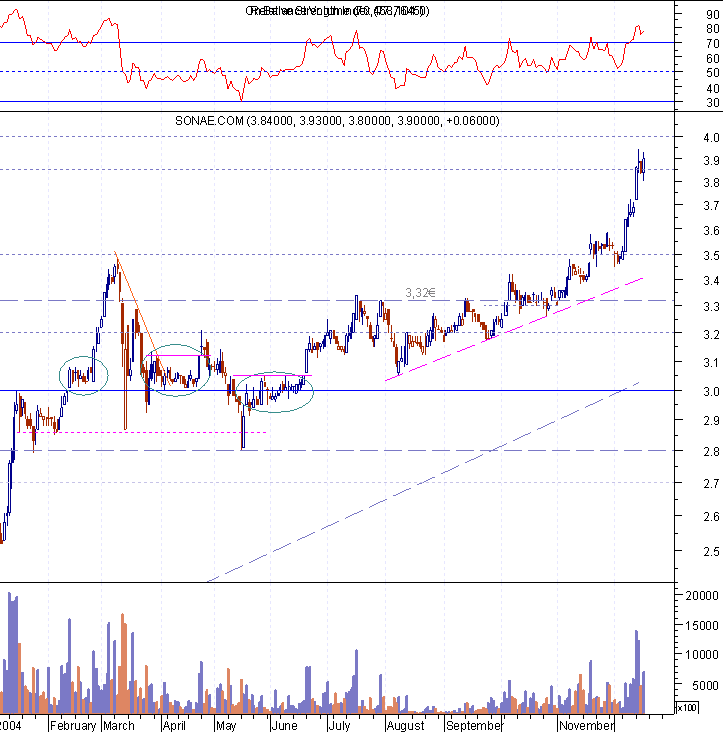This screenshot has height=732, width=723.
Task: Click the 5000 volume axis label
Action: [x=705, y=685]
